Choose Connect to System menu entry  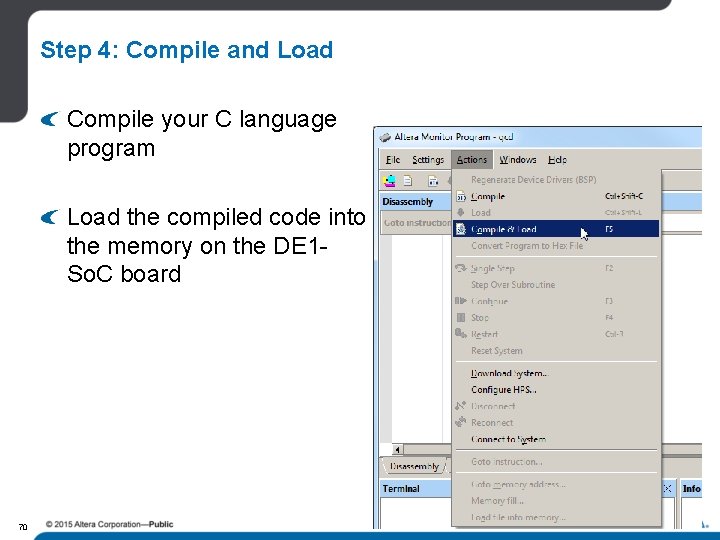(556, 439)
